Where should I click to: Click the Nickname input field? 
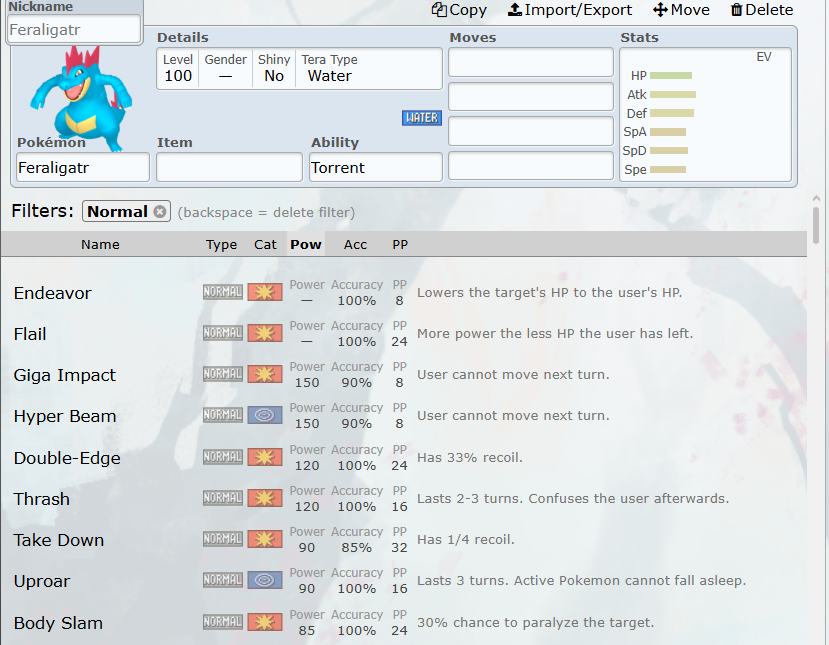pyautogui.click(x=75, y=29)
